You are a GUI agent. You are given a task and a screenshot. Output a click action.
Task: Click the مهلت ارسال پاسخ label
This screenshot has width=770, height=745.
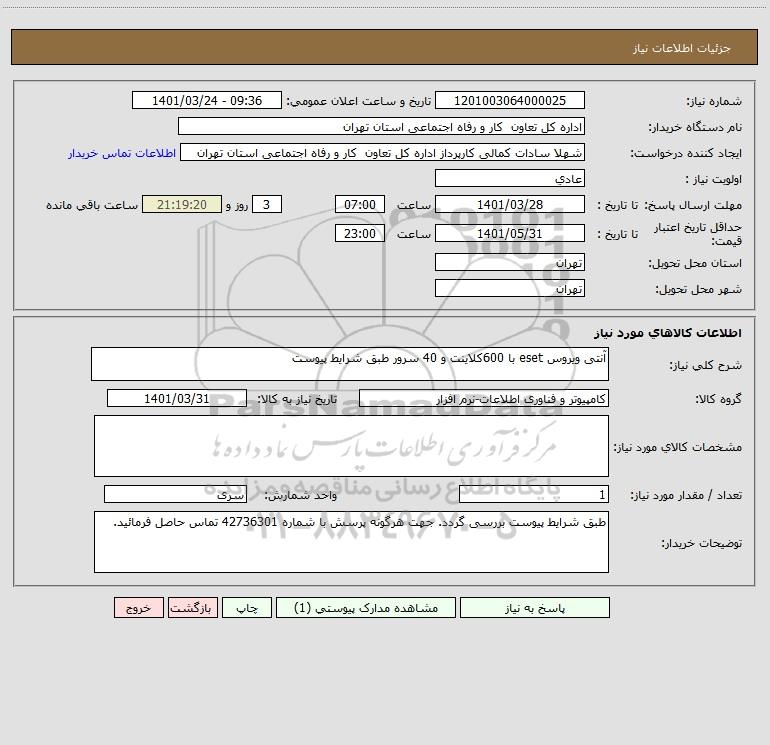click(693, 205)
